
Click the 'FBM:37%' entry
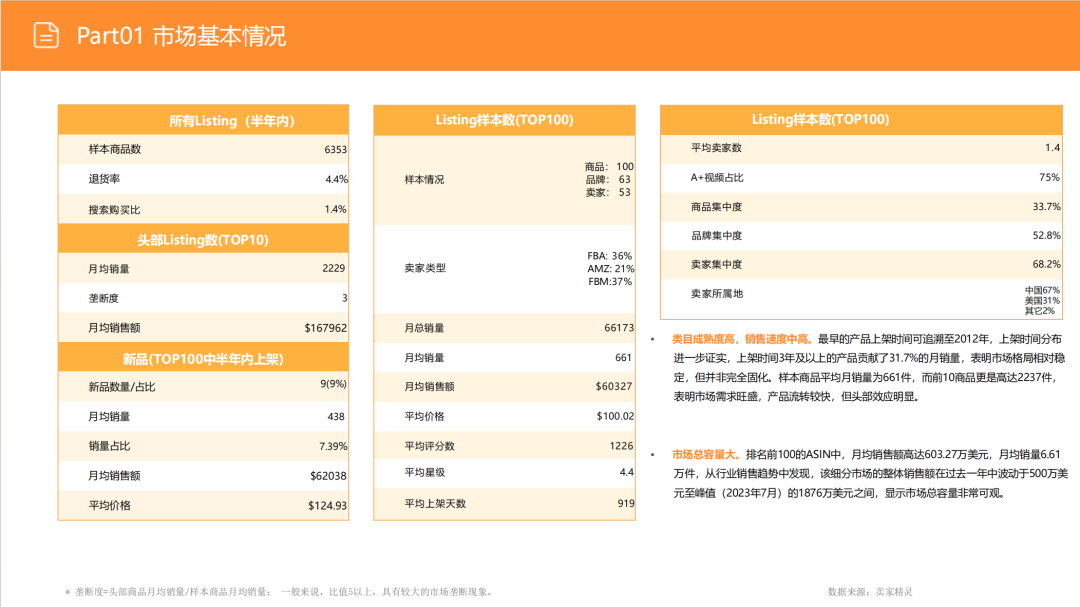tap(610, 282)
